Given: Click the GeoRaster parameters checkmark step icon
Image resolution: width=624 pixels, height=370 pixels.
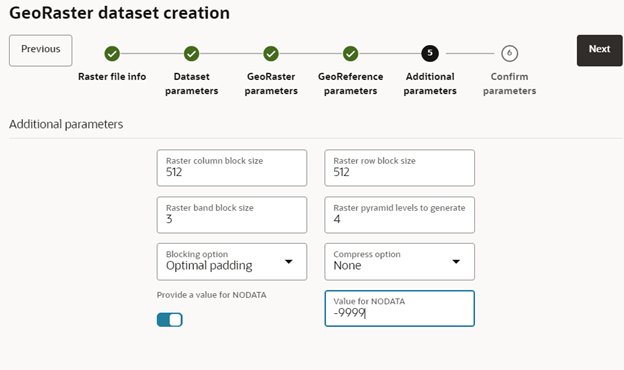Looking at the screenshot, I should pos(271,53).
